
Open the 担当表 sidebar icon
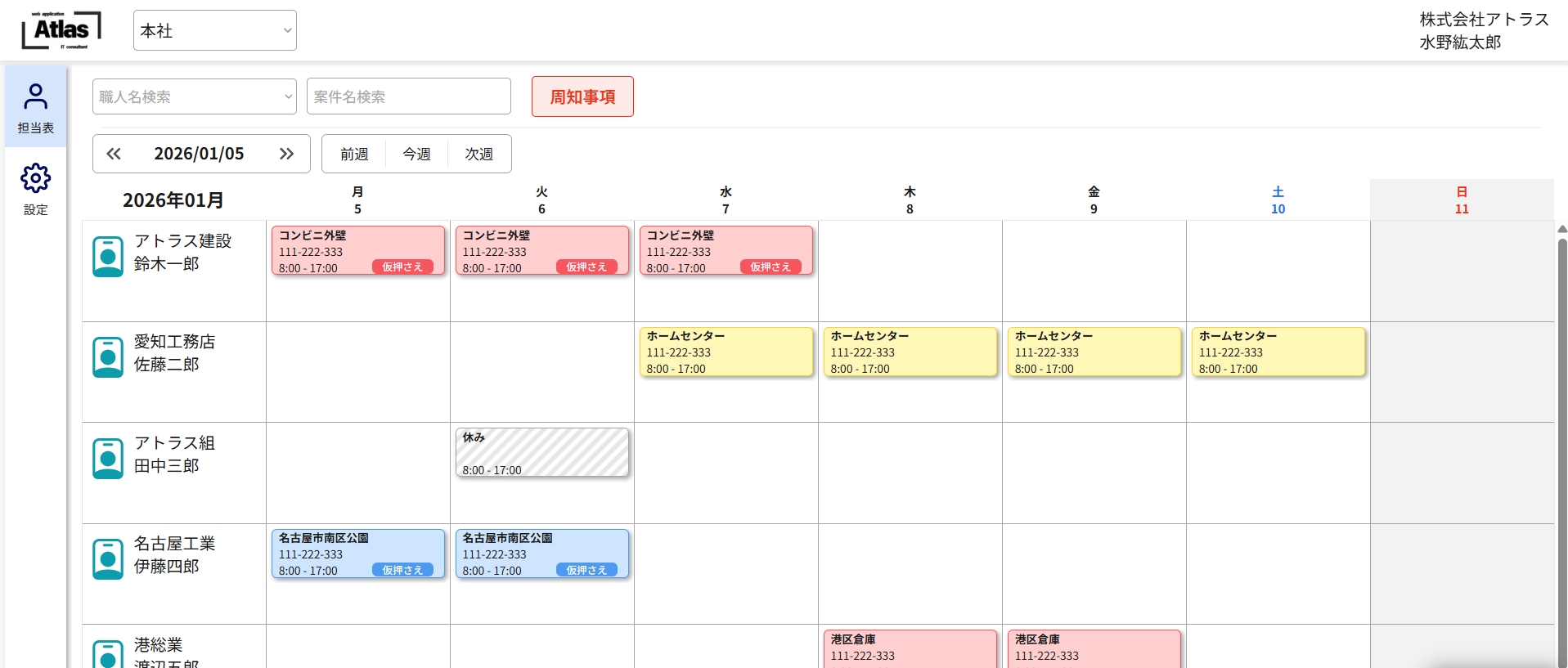[35, 106]
